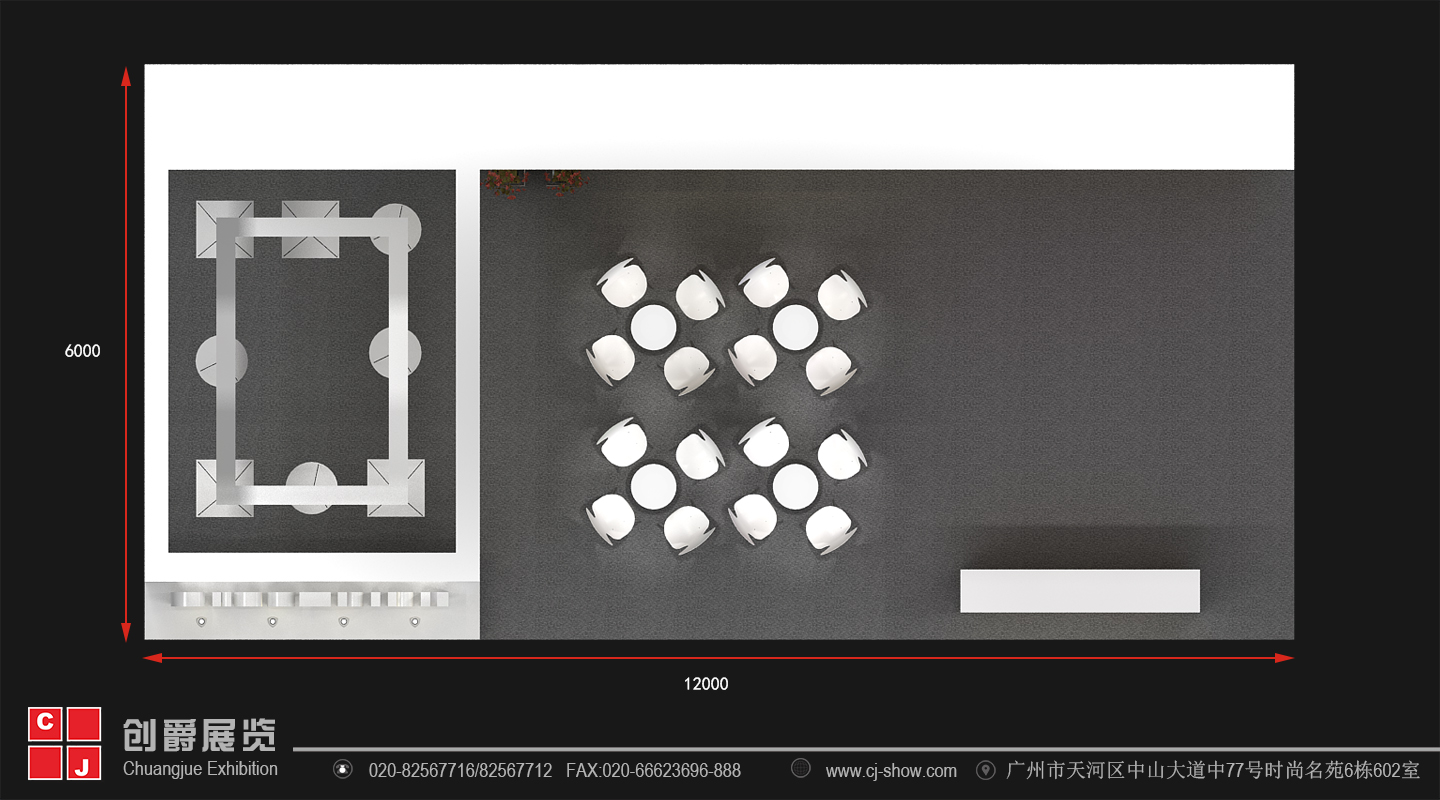
Task: Click the globe icon beside the website
Action: pyautogui.click(x=801, y=768)
